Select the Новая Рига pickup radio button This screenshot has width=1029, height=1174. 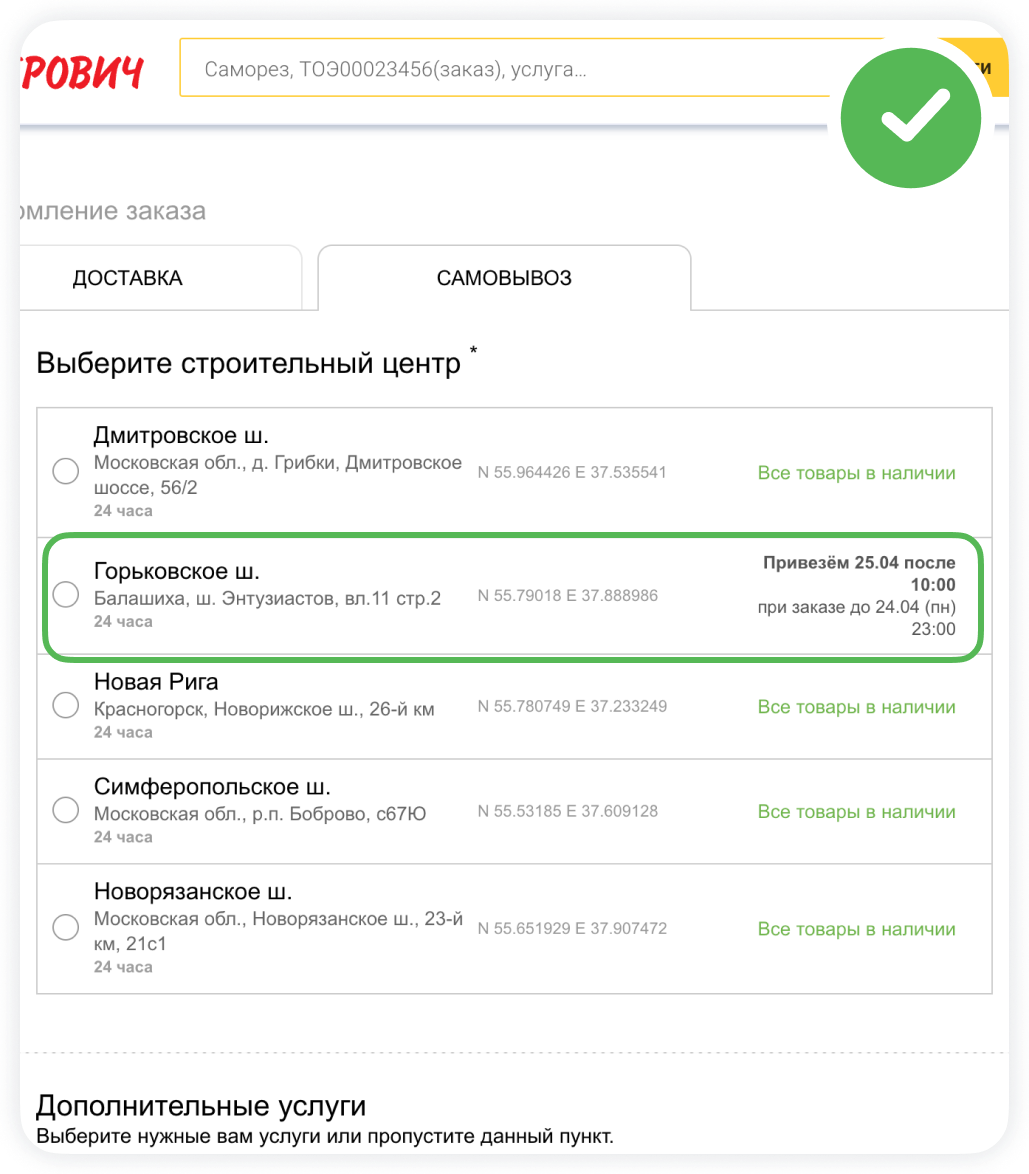tap(65, 704)
